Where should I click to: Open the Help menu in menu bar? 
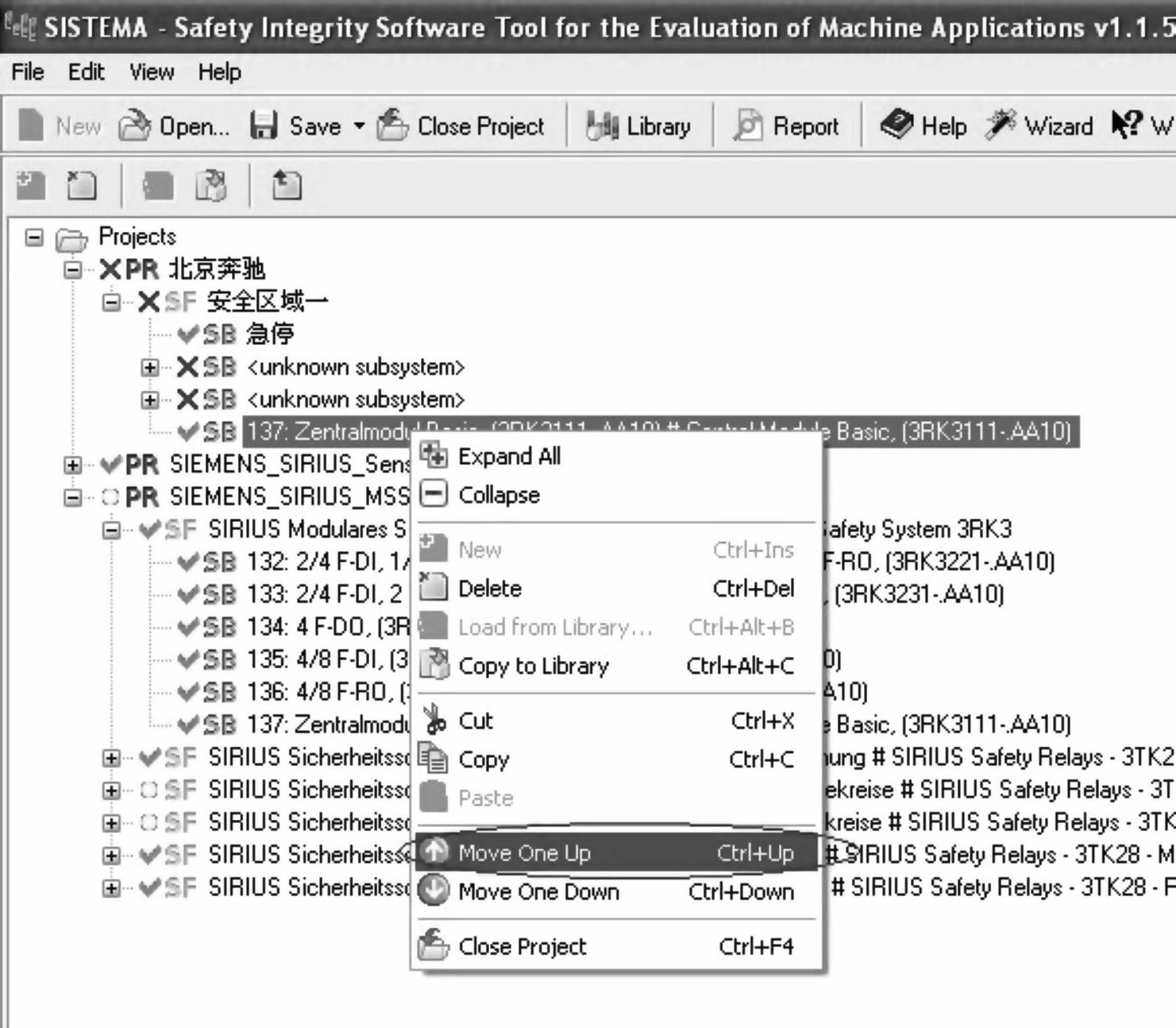point(219,72)
